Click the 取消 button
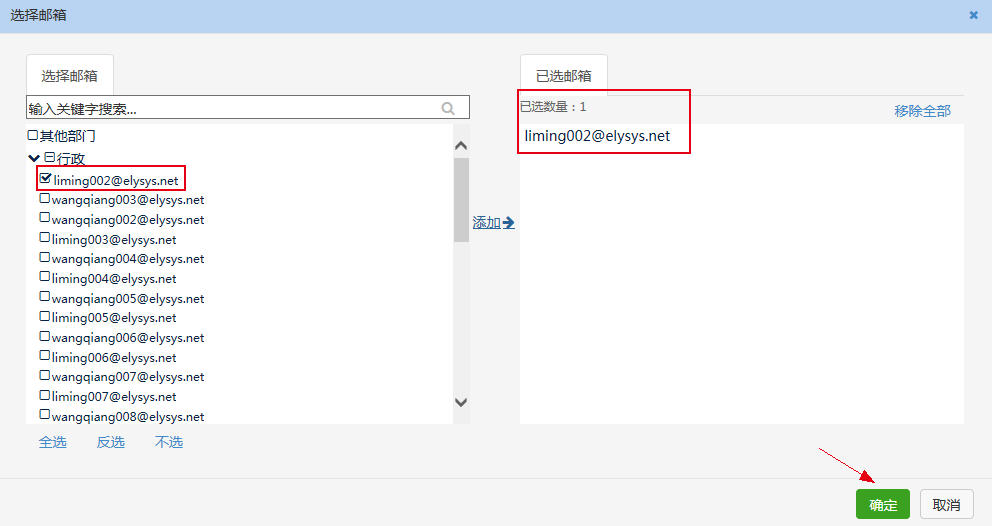The height and width of the screenshot is (526, 992). [946, 505]
